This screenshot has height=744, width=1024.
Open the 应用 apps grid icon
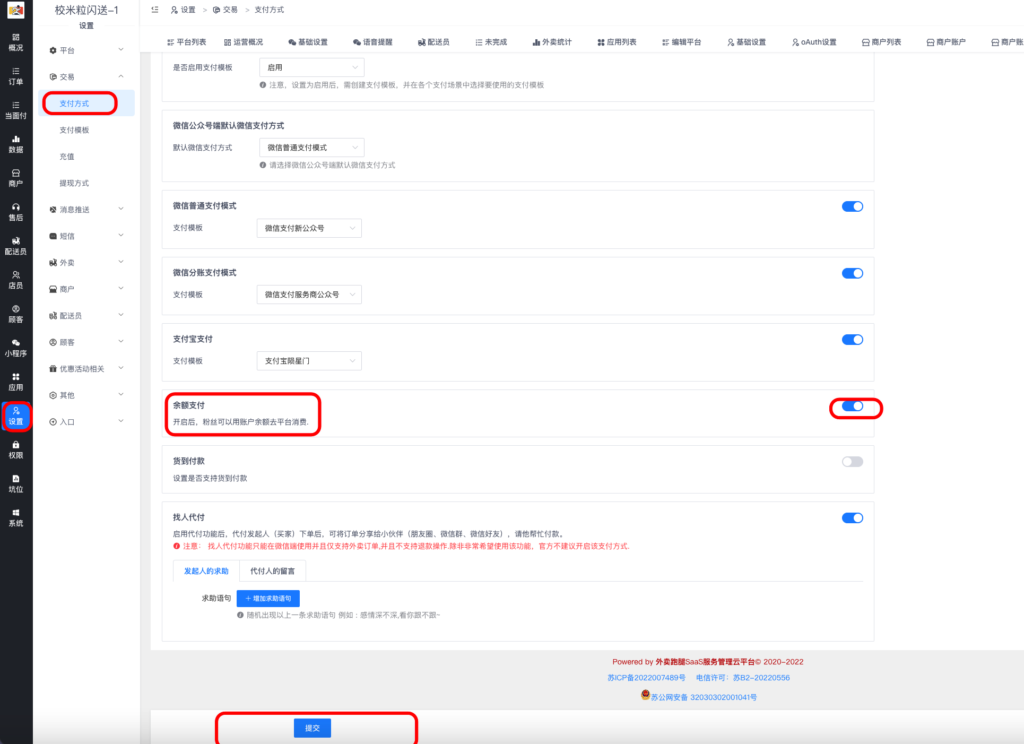[x=16, y=381]
